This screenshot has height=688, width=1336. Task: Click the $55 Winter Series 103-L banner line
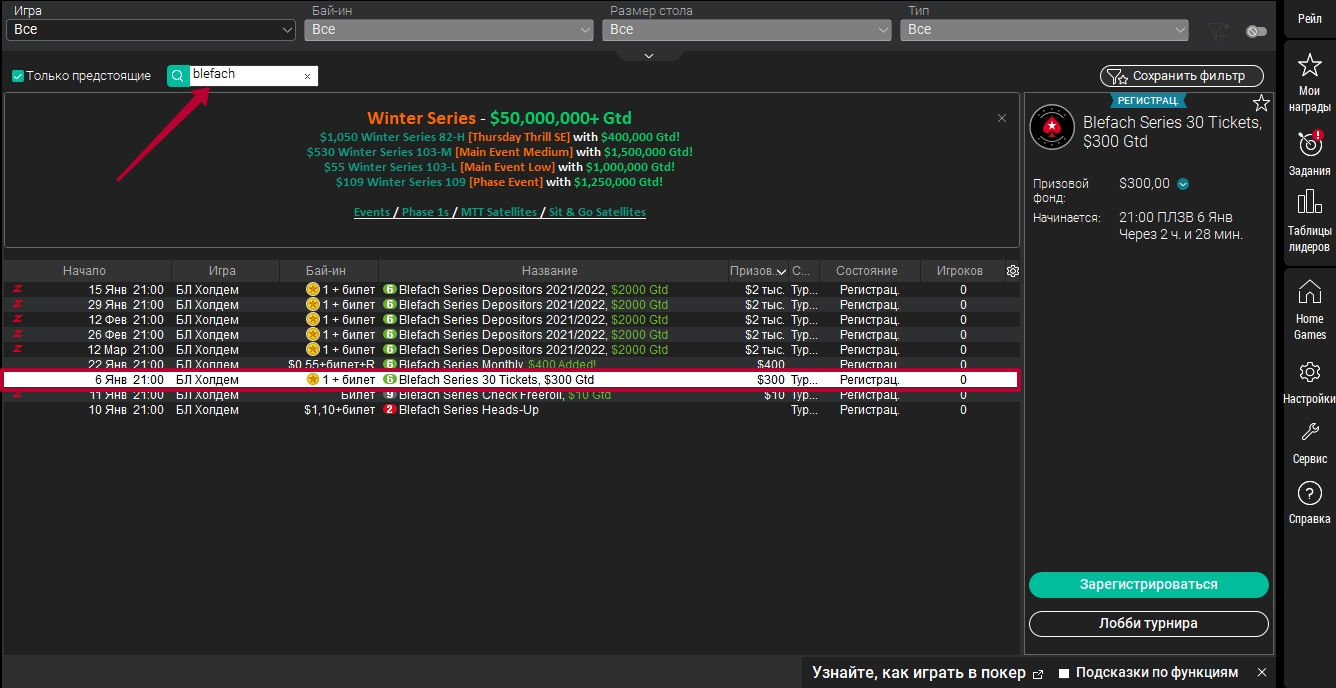tap(499, 167)
